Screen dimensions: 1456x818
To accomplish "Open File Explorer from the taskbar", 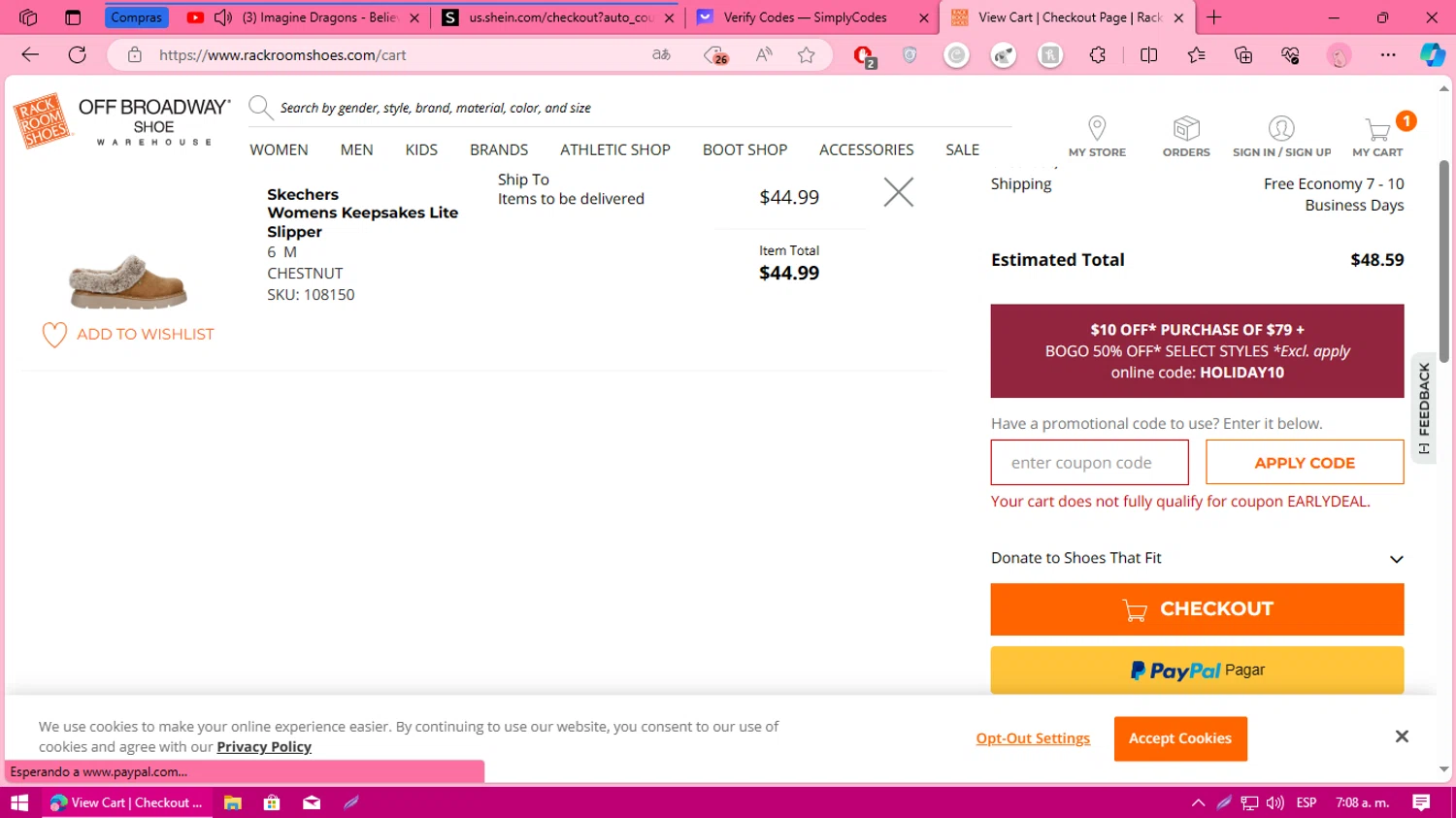I will click(x=232, y=802).
